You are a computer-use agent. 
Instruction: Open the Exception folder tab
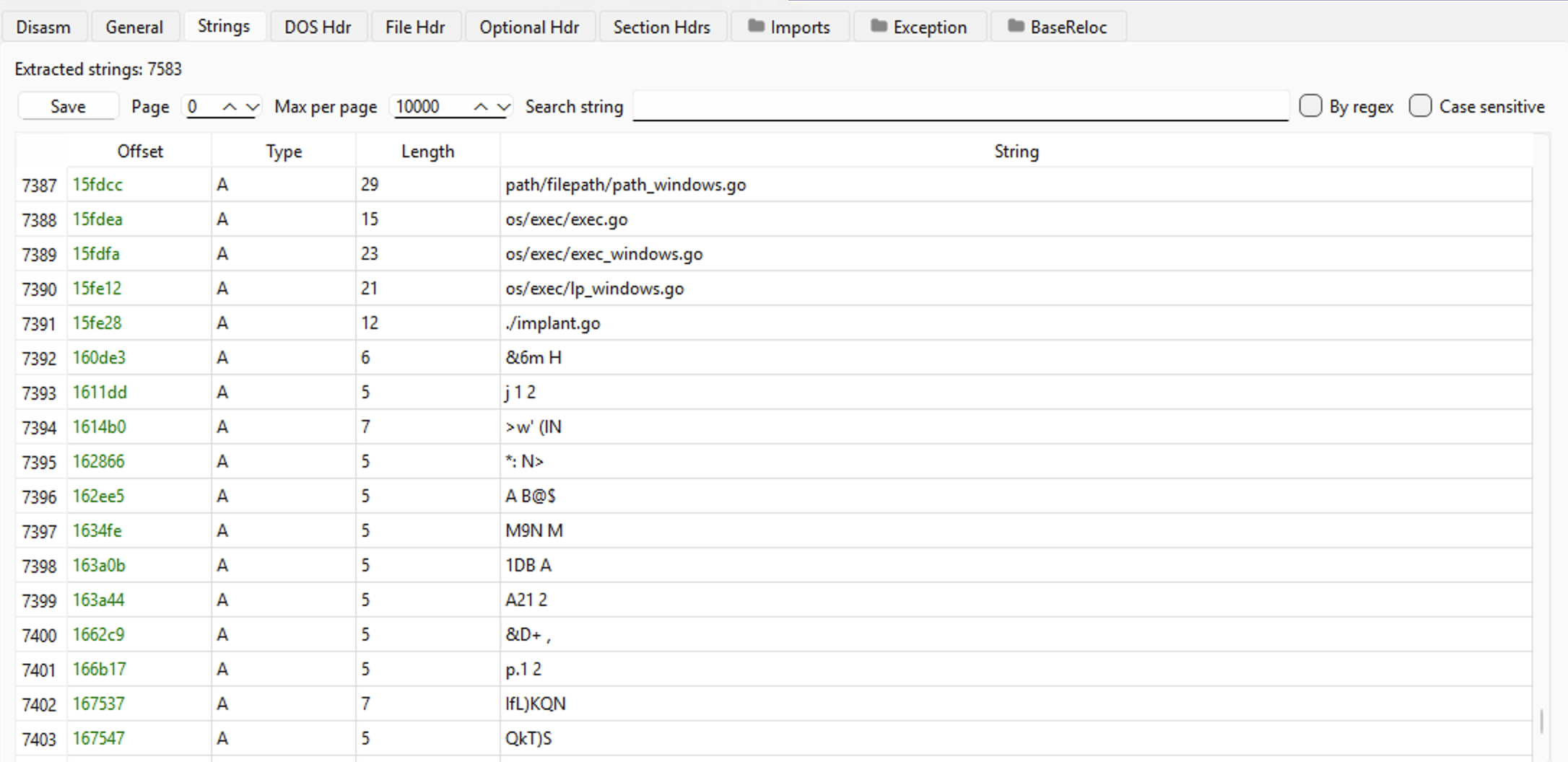point(919,27)
